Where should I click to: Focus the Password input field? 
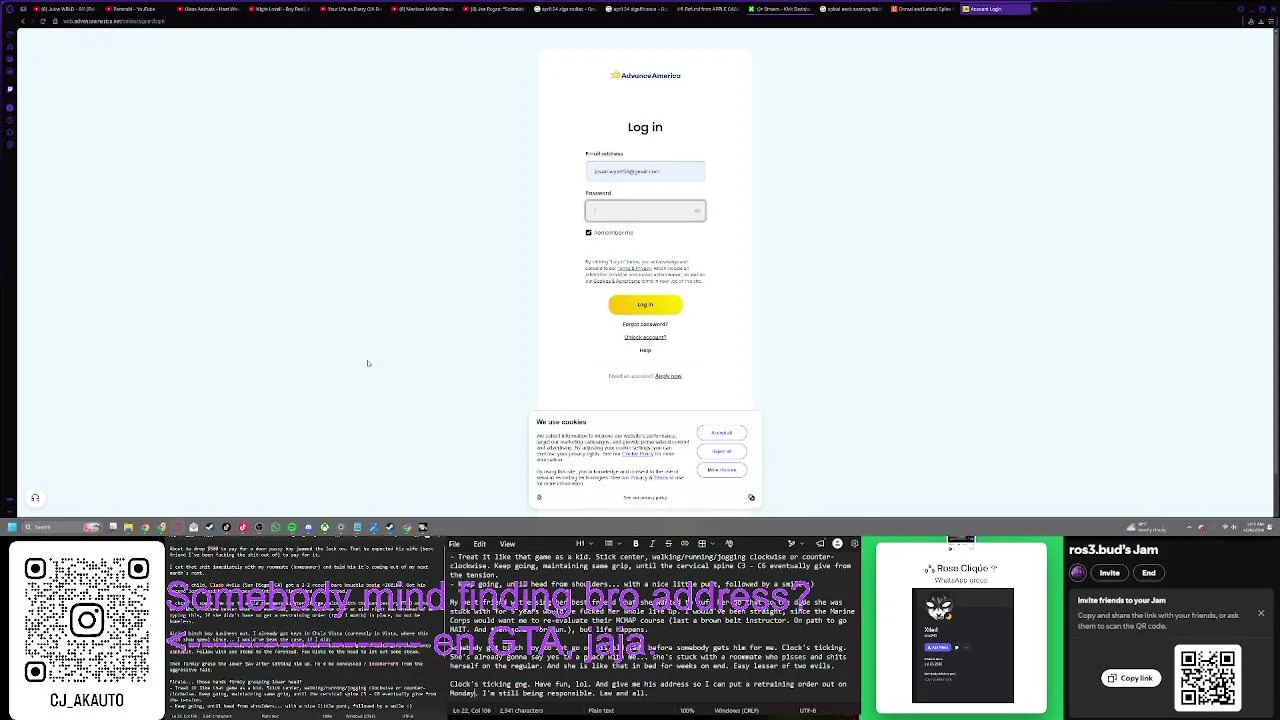click(x=645, y=211)
